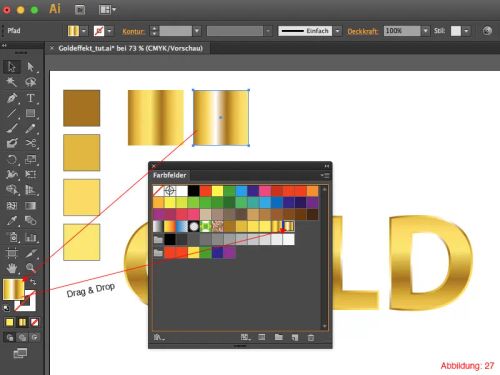Image resolution: width=500 pixels, height=375 pixels.
Task: Pick the Registration swatch (crosshair)
Action: coord(170,191)
